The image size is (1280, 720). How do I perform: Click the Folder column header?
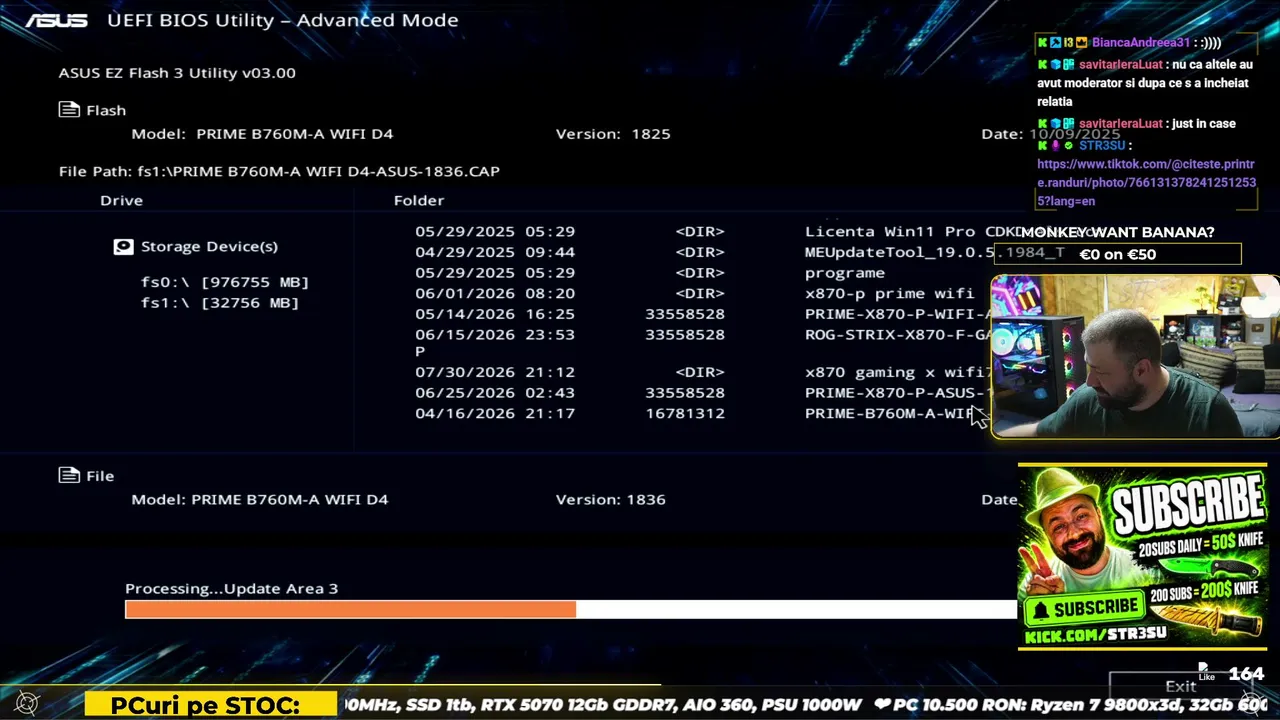[x=419, y=200]
